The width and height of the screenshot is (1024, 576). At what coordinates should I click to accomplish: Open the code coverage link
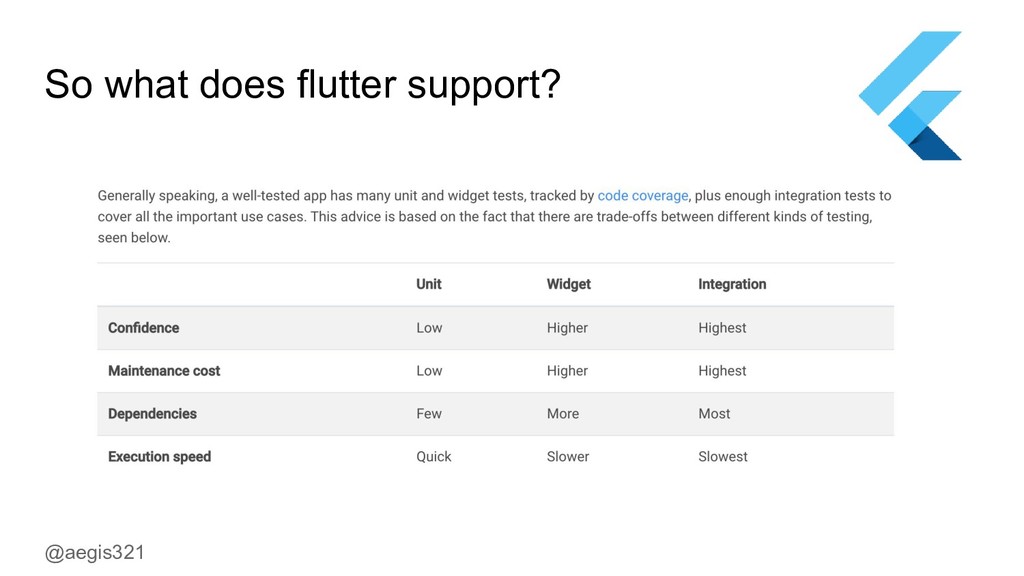pyautogui.click(x=642, y=196)
